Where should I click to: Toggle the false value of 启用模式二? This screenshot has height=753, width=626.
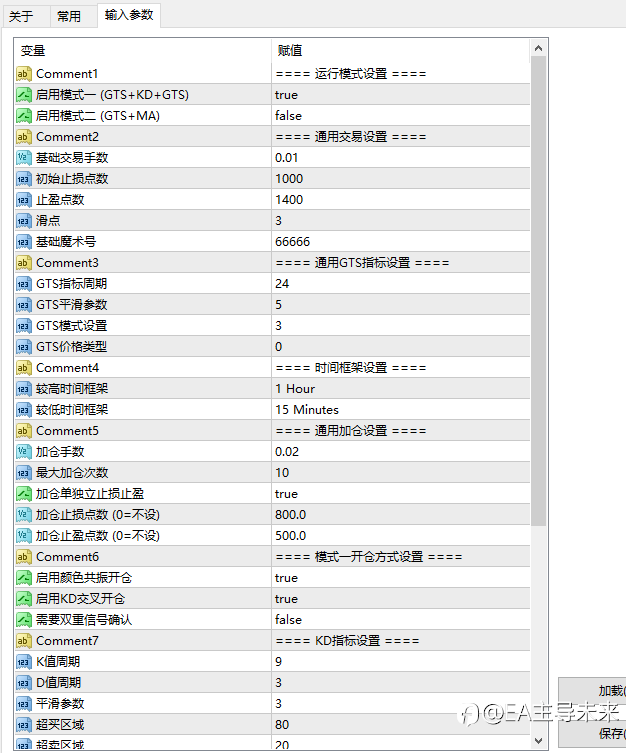pos(401,116)
